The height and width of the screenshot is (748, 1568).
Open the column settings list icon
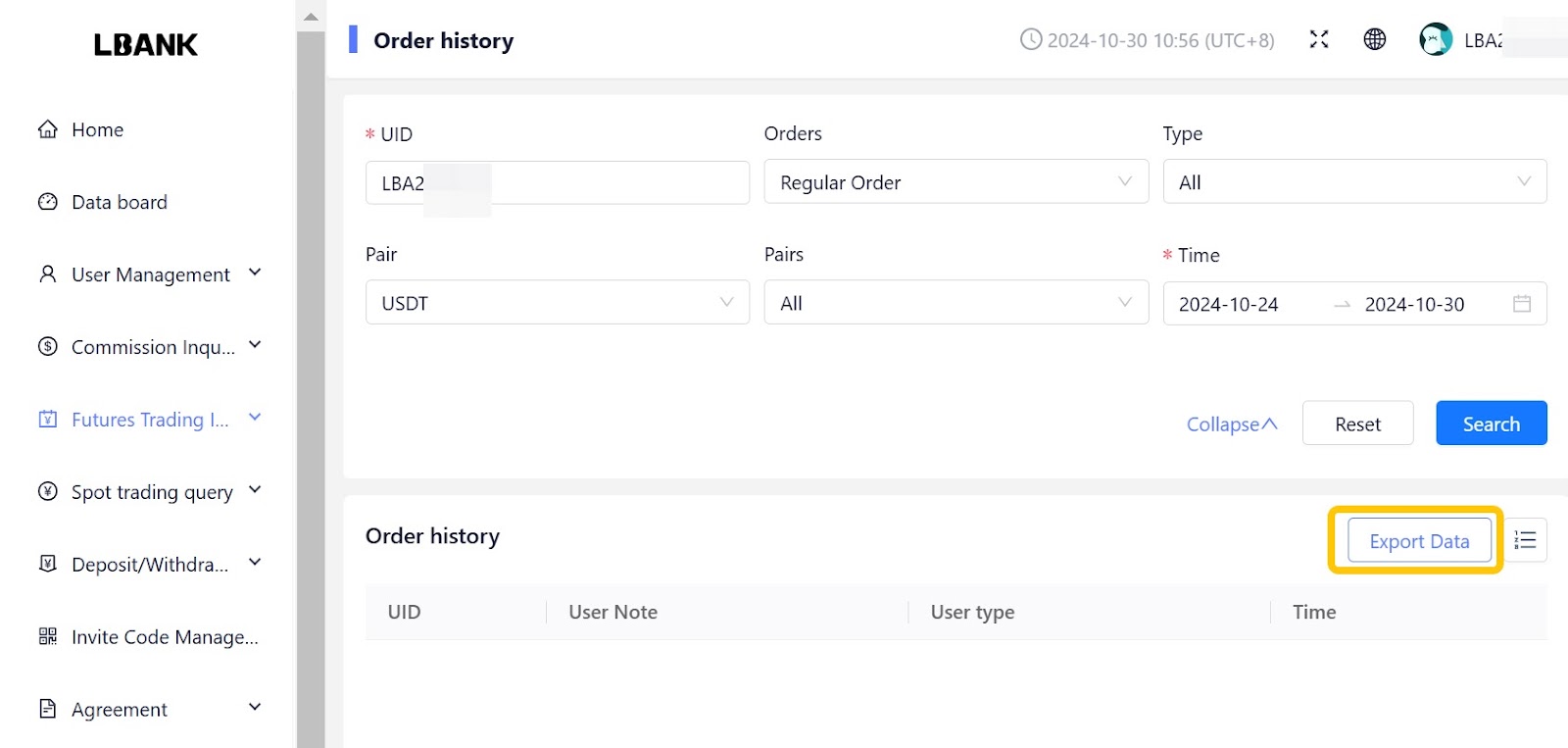1525,540
